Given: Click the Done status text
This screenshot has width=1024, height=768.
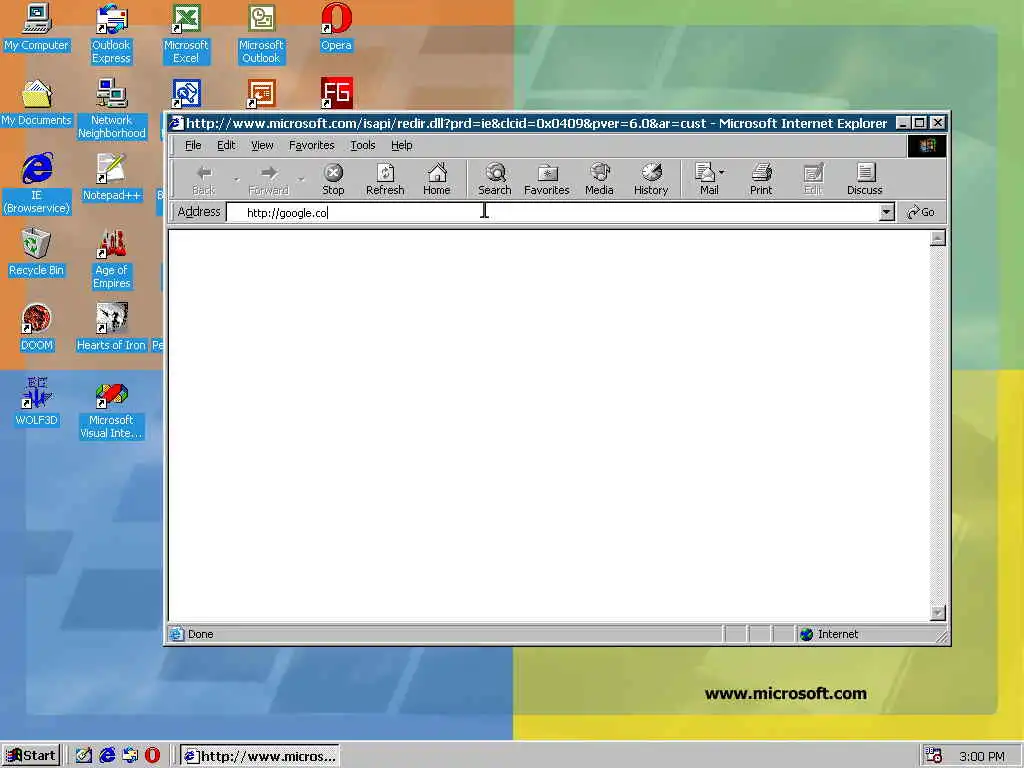Looking at the screenshot, I should [x=200, y=634].
